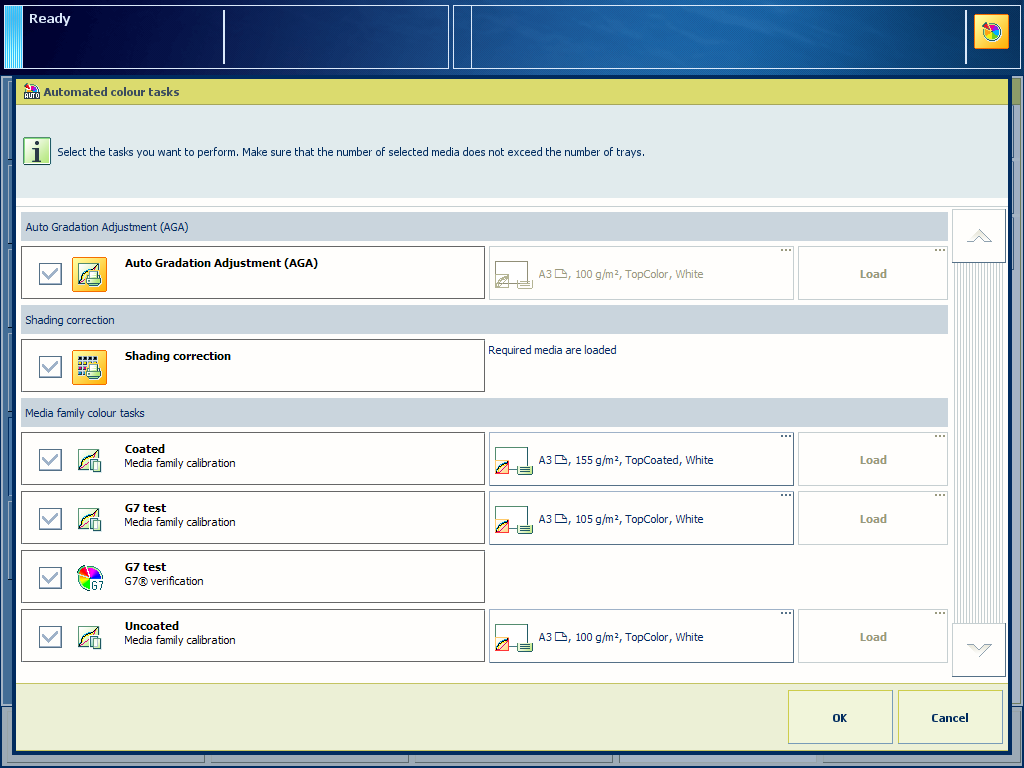Click the Coated media family calibration icon
The width and height of the screenshot is (1024, 768).
(89, 460)
